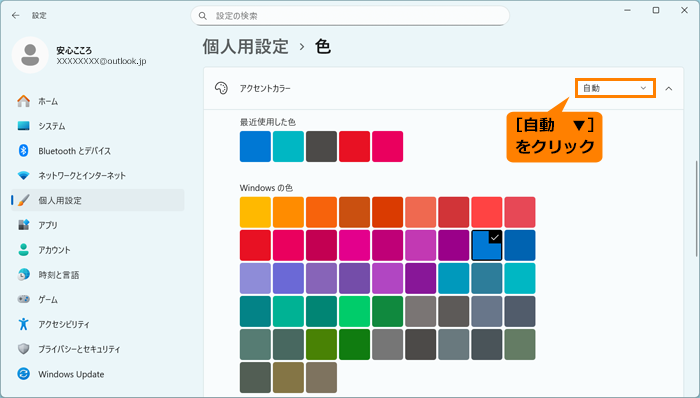Click the アカウント person icon

pos(24,250)
